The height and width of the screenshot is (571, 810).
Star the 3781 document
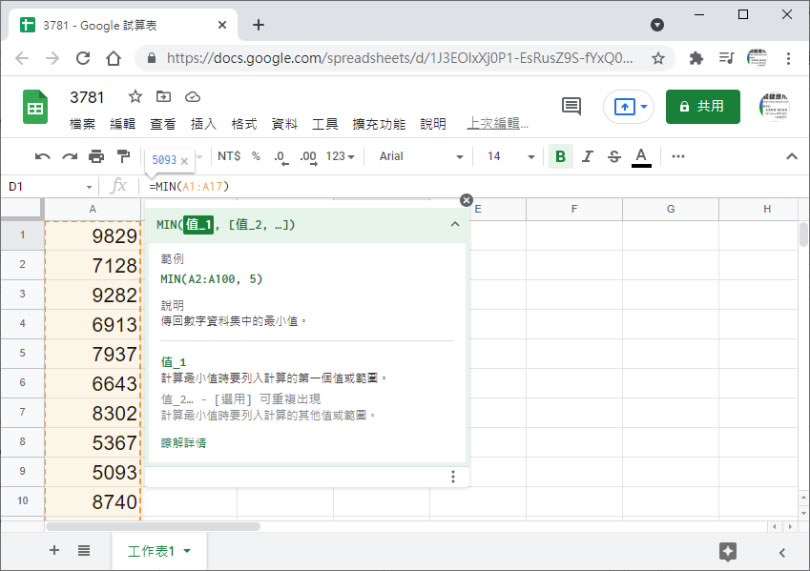[135, 96]
